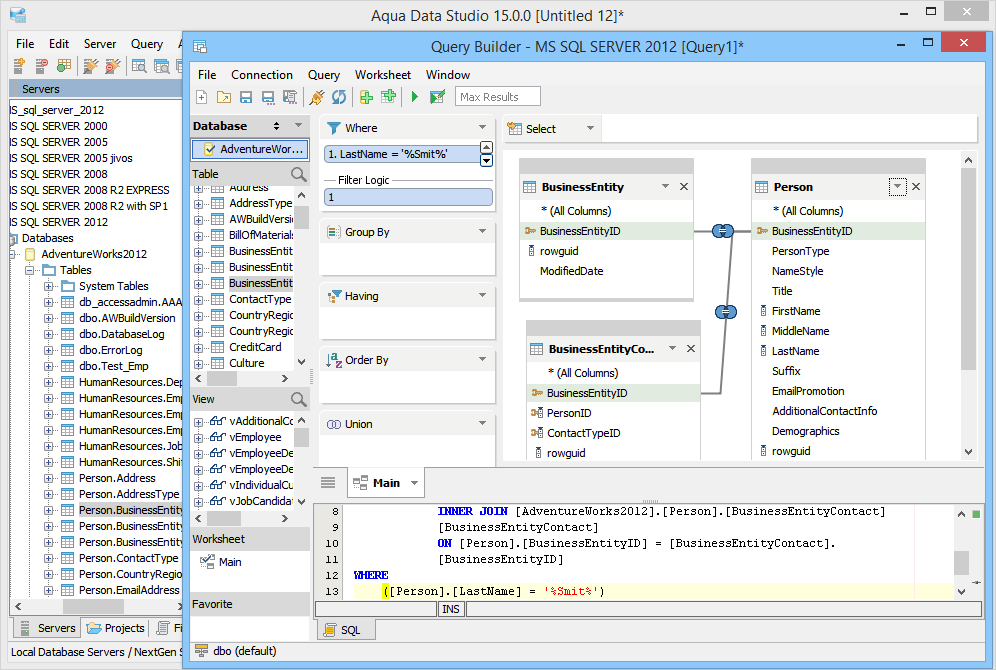
Task: Click Open file folder icon in Query Builder
Action: click(224, 97)
